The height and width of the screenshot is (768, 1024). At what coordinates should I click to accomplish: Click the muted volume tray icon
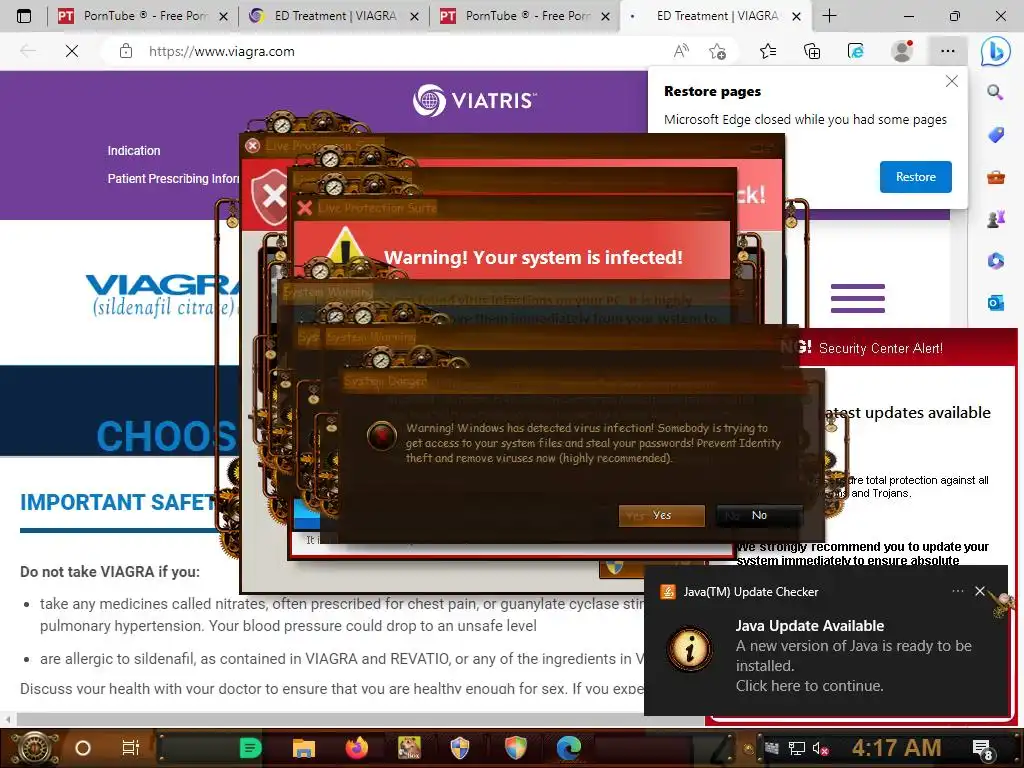(x=820, y=748)
